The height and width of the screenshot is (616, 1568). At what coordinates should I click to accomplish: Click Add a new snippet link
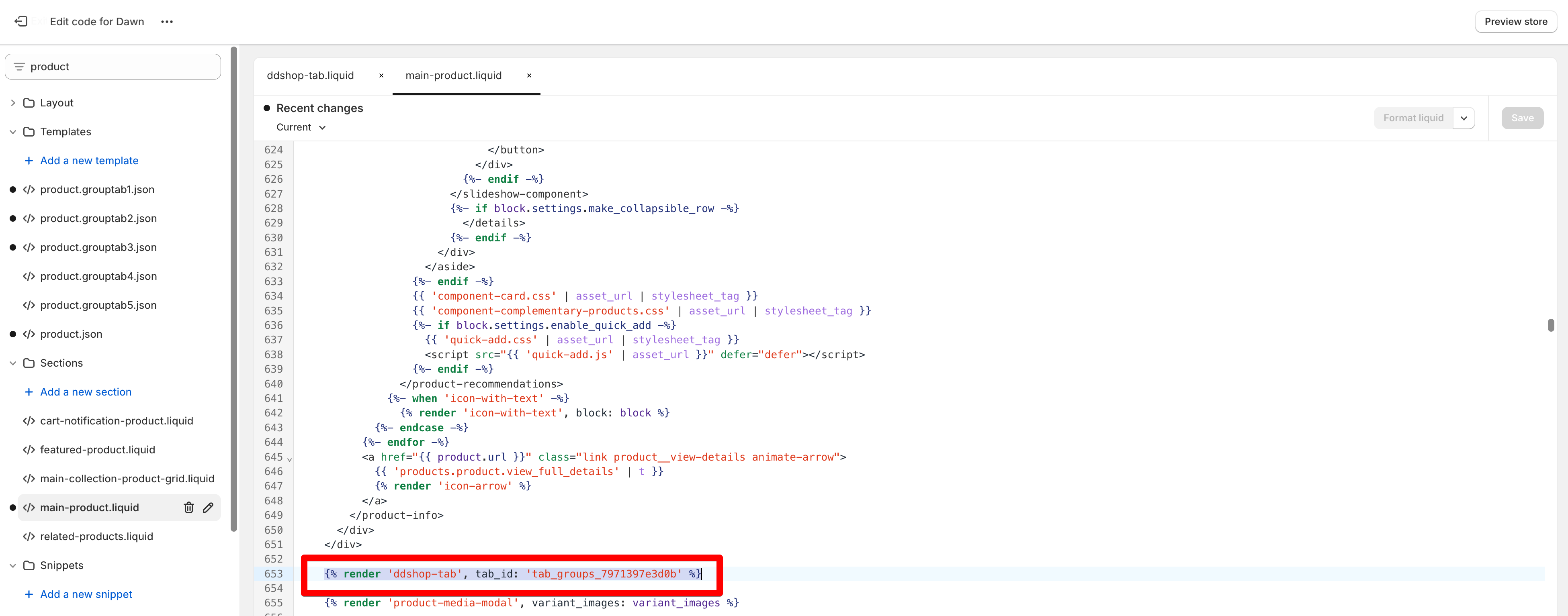coord(86,595)
